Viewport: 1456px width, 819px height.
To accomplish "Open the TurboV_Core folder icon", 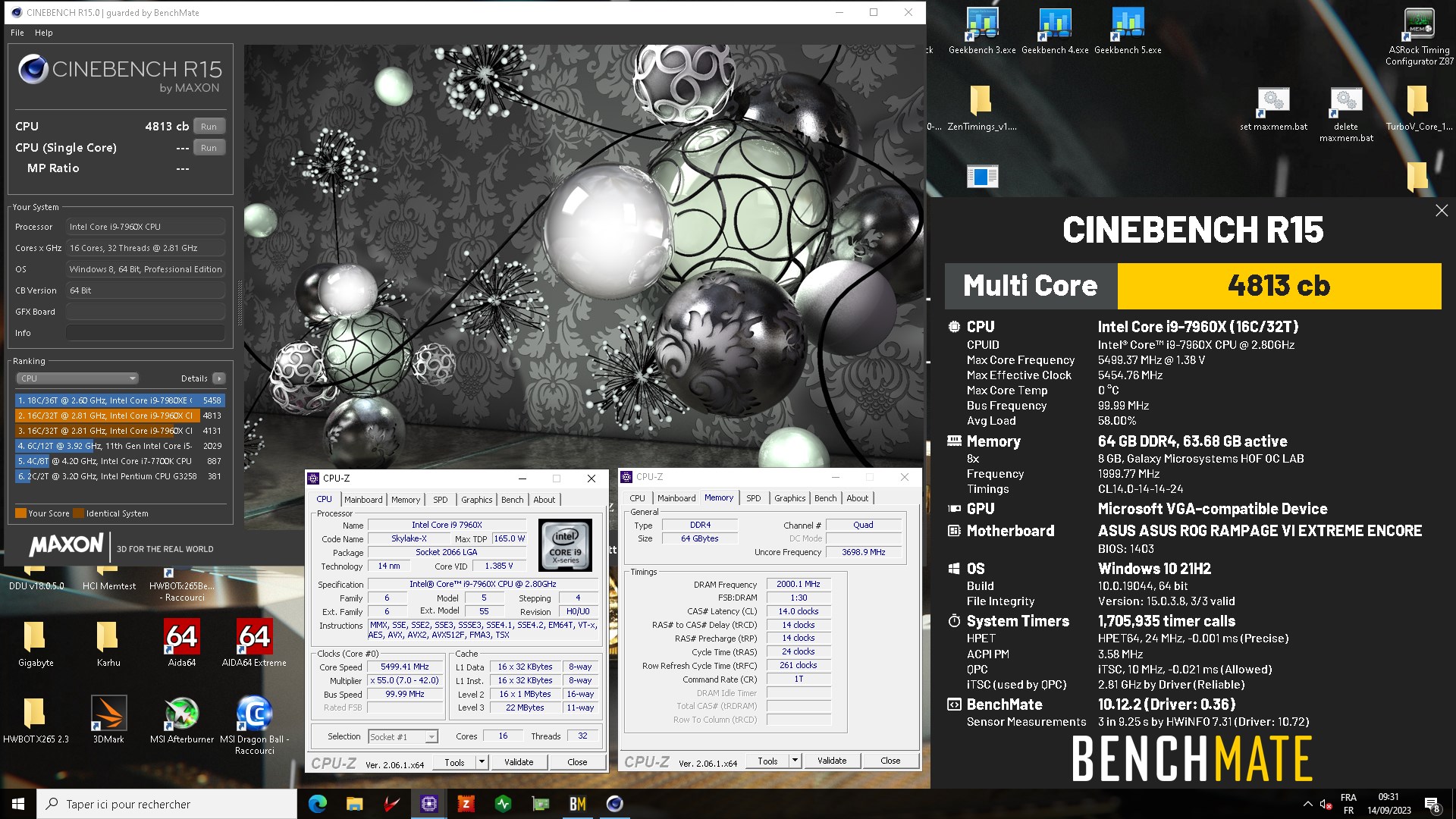I will click(x=1419, y=108).
